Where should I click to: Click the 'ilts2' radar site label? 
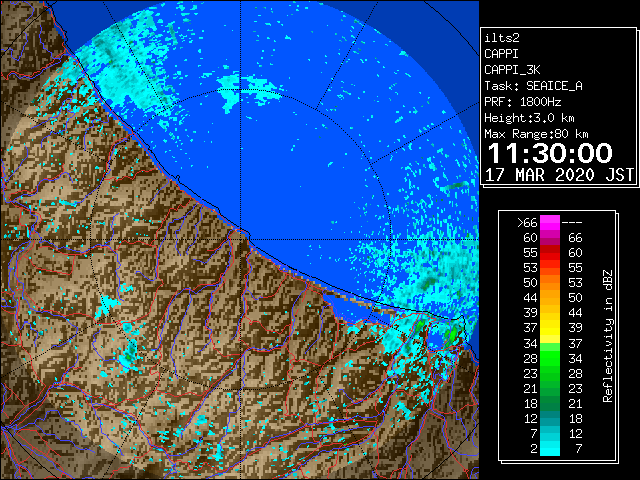click(502, 38)
